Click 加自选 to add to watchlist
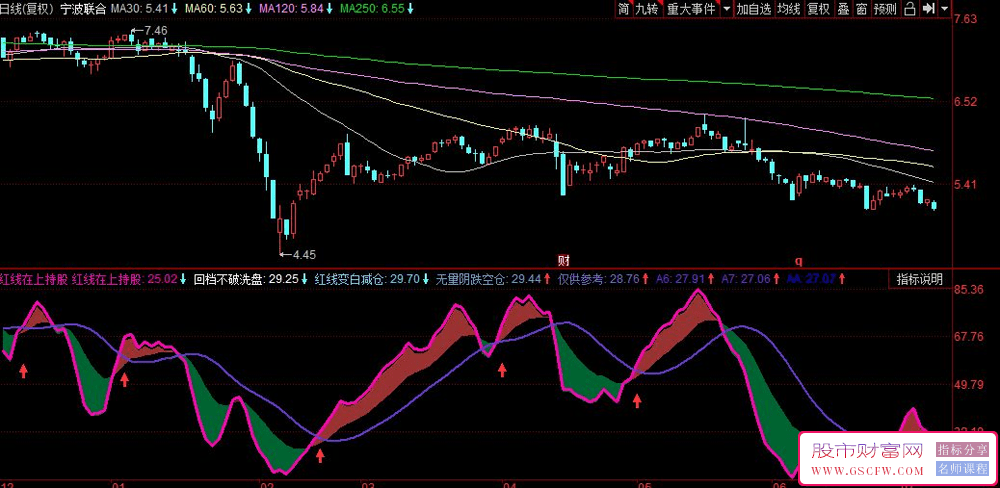This screenshot has width=1000, height=488. pos(753,9)
